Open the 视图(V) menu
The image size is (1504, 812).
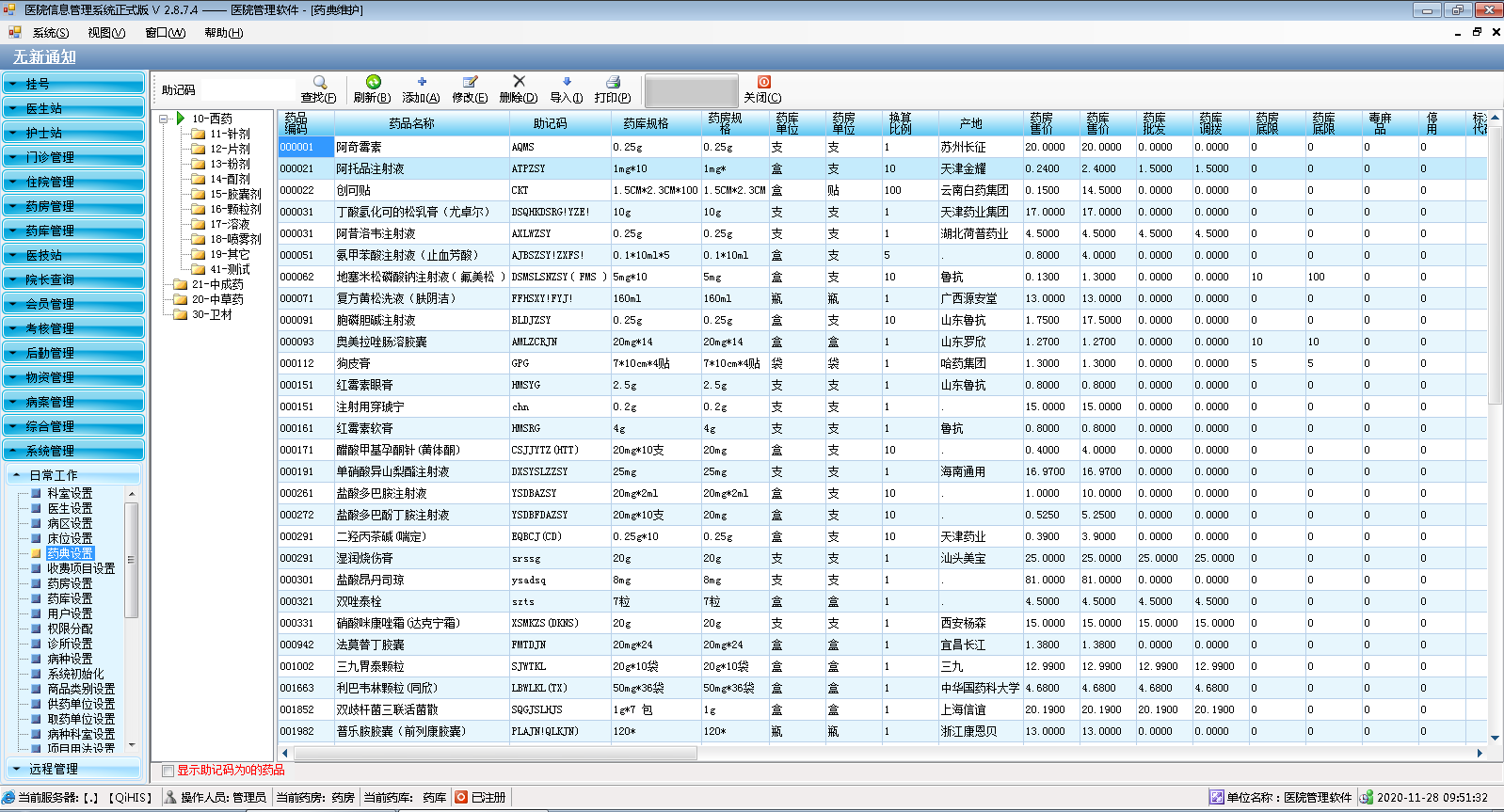coord(106,33)
